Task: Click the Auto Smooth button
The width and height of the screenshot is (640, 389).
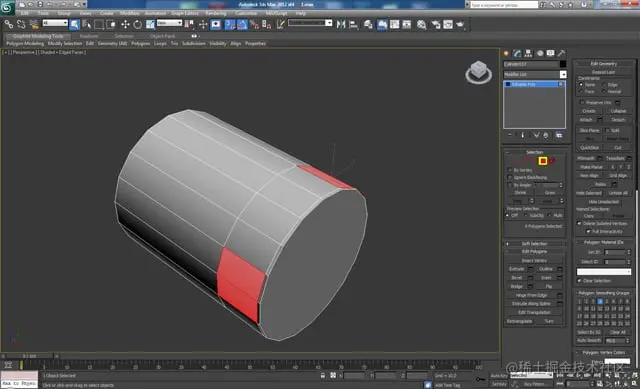Action: pos(589,340)
